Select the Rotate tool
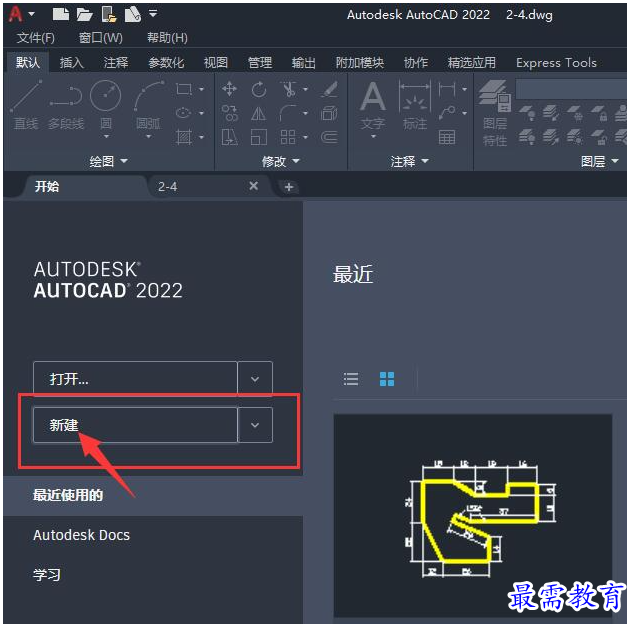This screenshot has width=632, height=628. [x=258, y=89]
